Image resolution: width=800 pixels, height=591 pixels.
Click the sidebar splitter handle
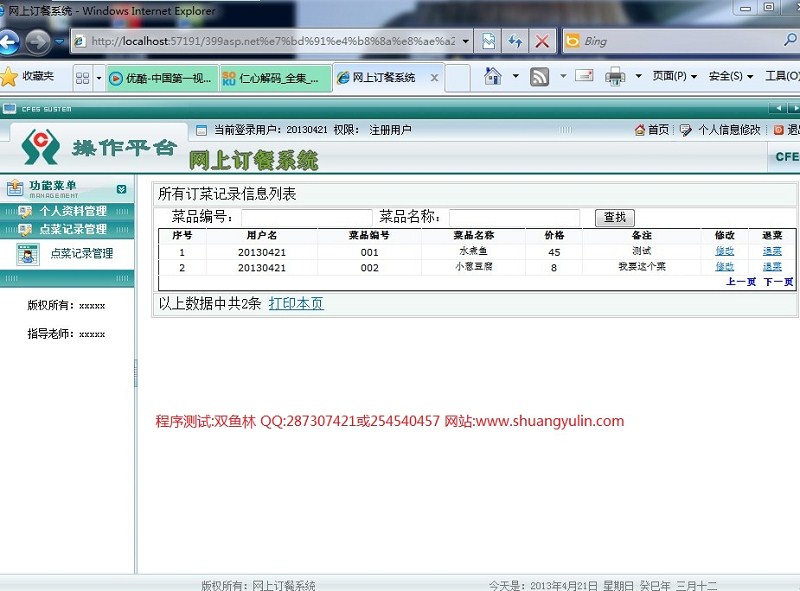pos(136,373)
